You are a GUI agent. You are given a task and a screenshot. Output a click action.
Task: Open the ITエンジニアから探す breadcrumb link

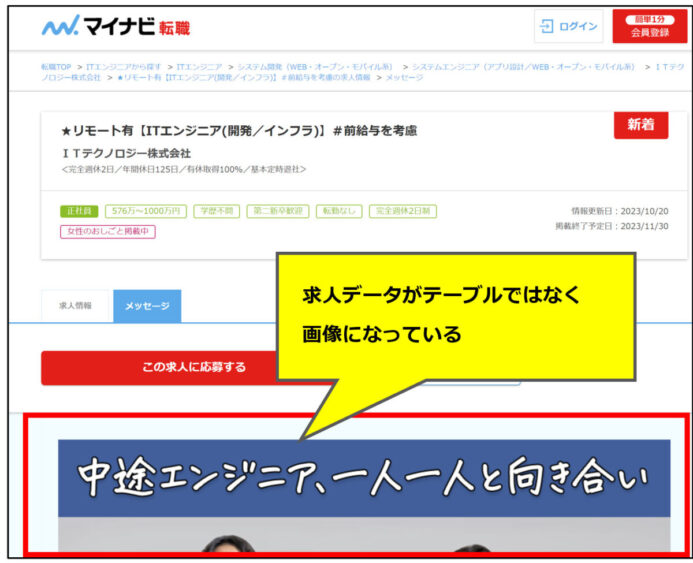coord(123,67)
